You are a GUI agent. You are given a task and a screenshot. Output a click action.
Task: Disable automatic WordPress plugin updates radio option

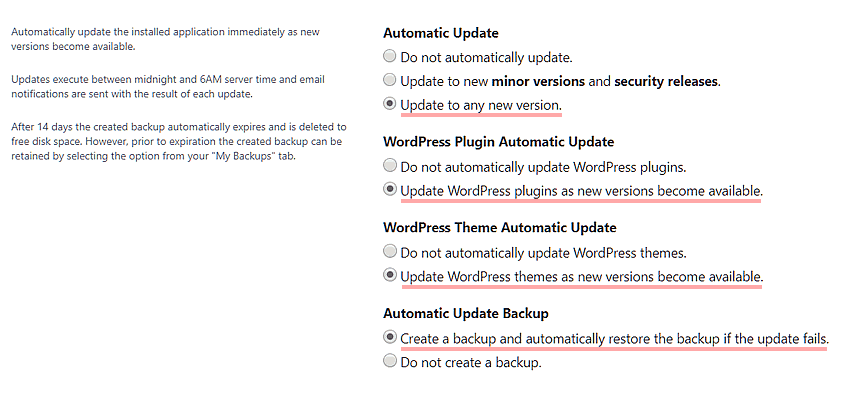click(x=389, y=165)
